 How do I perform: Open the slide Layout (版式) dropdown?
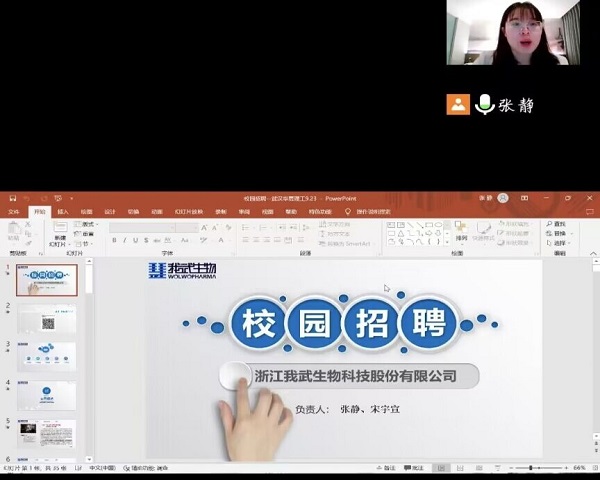point(86,224)
